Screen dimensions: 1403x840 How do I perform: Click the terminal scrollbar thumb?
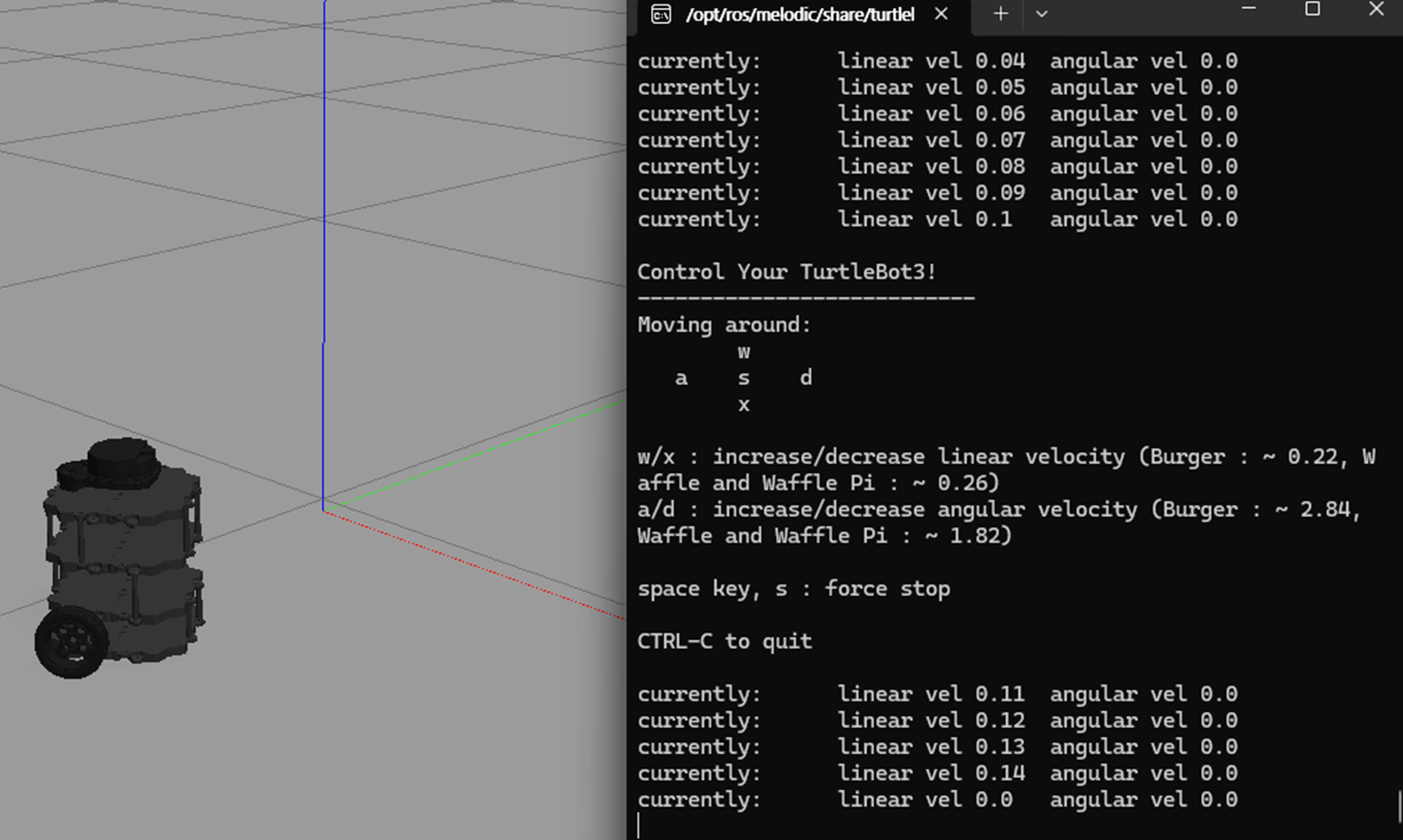tap(1399, 807)
